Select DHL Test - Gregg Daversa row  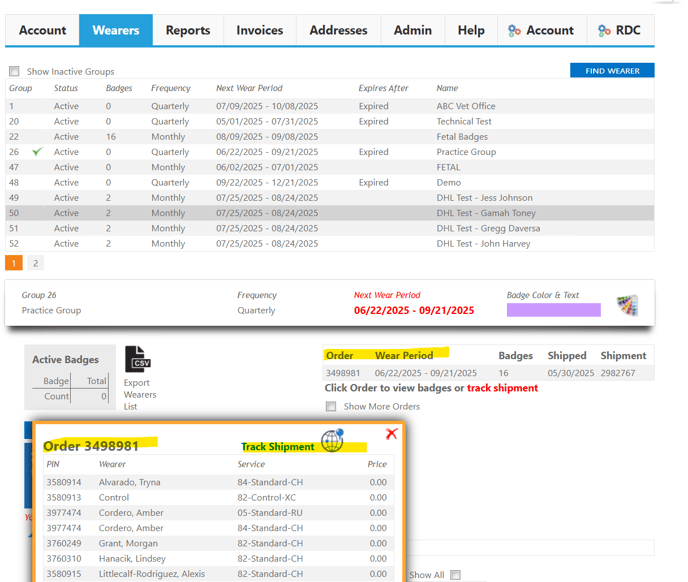click(330, 228)
